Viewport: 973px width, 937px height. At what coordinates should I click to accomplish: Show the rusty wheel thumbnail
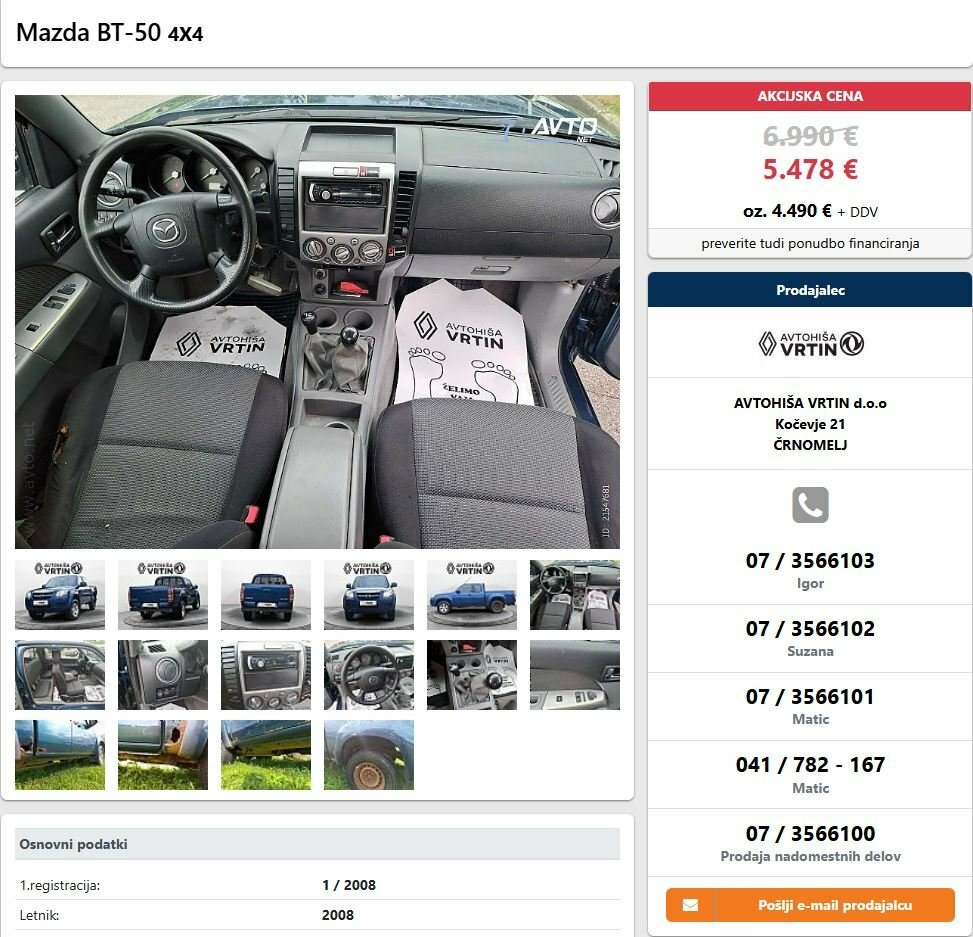(369, 755)
